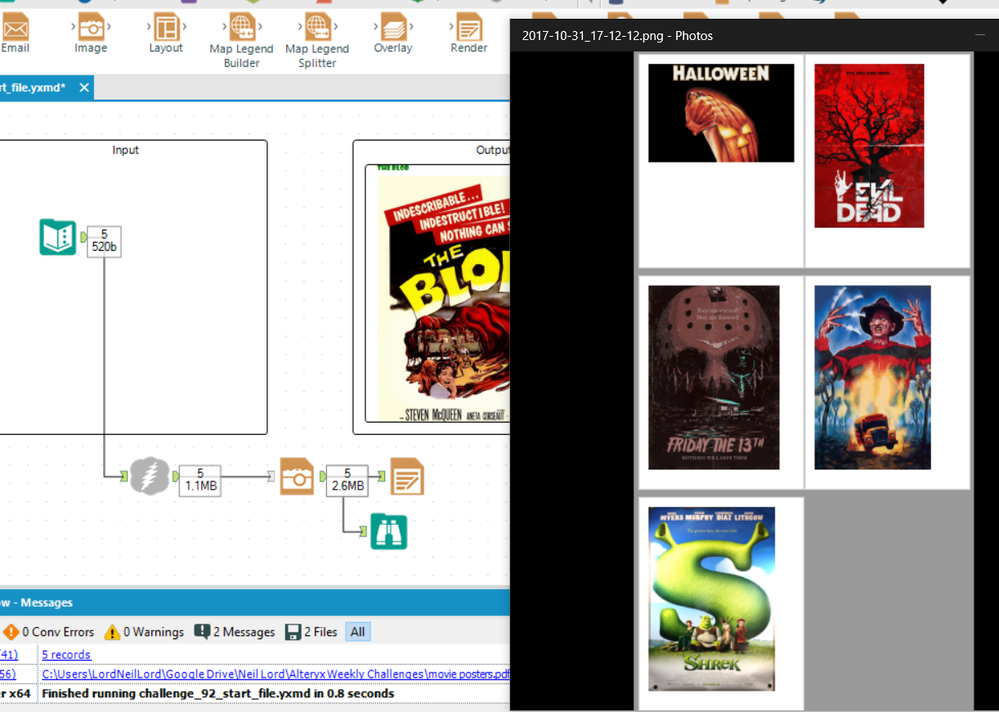This screenshot has height=712, width=999.
Task: Select the Email tool in the palette
Action: click(15, 33)
